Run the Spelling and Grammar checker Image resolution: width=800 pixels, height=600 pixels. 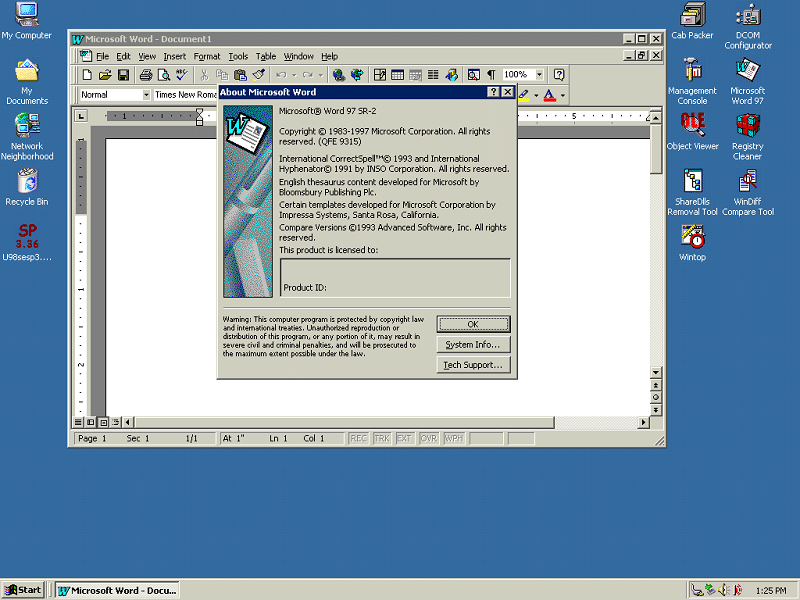click(x=182, y=74)
